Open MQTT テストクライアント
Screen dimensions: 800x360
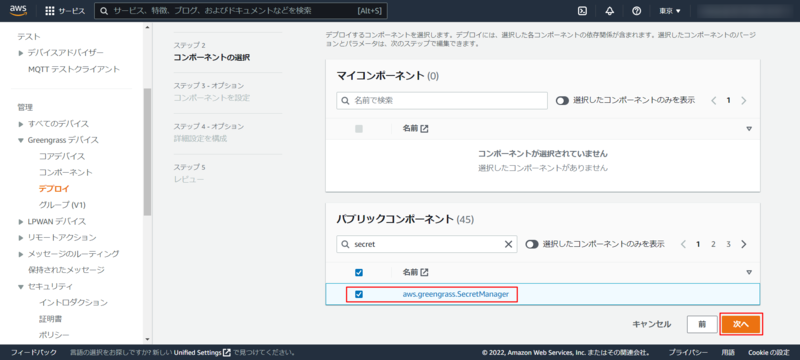[x=74, y=69]
